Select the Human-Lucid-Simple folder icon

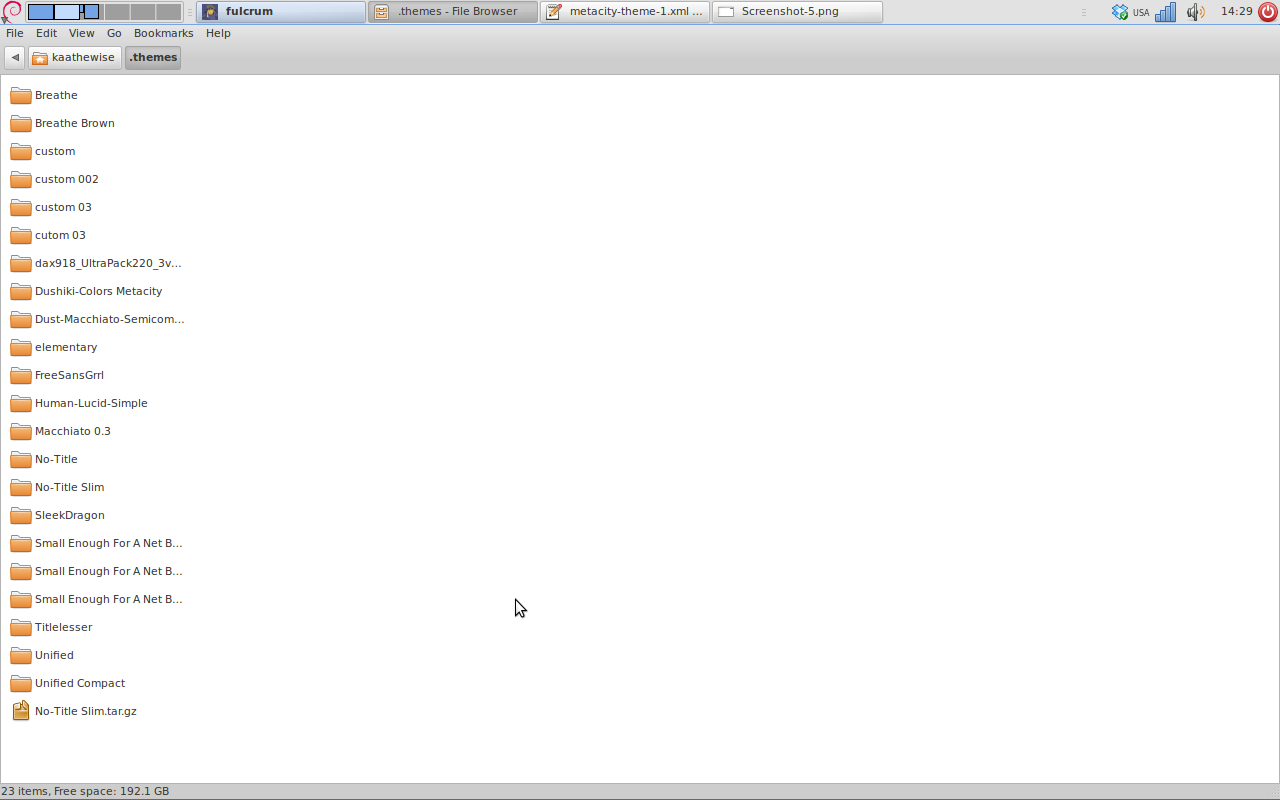(21, 403)
